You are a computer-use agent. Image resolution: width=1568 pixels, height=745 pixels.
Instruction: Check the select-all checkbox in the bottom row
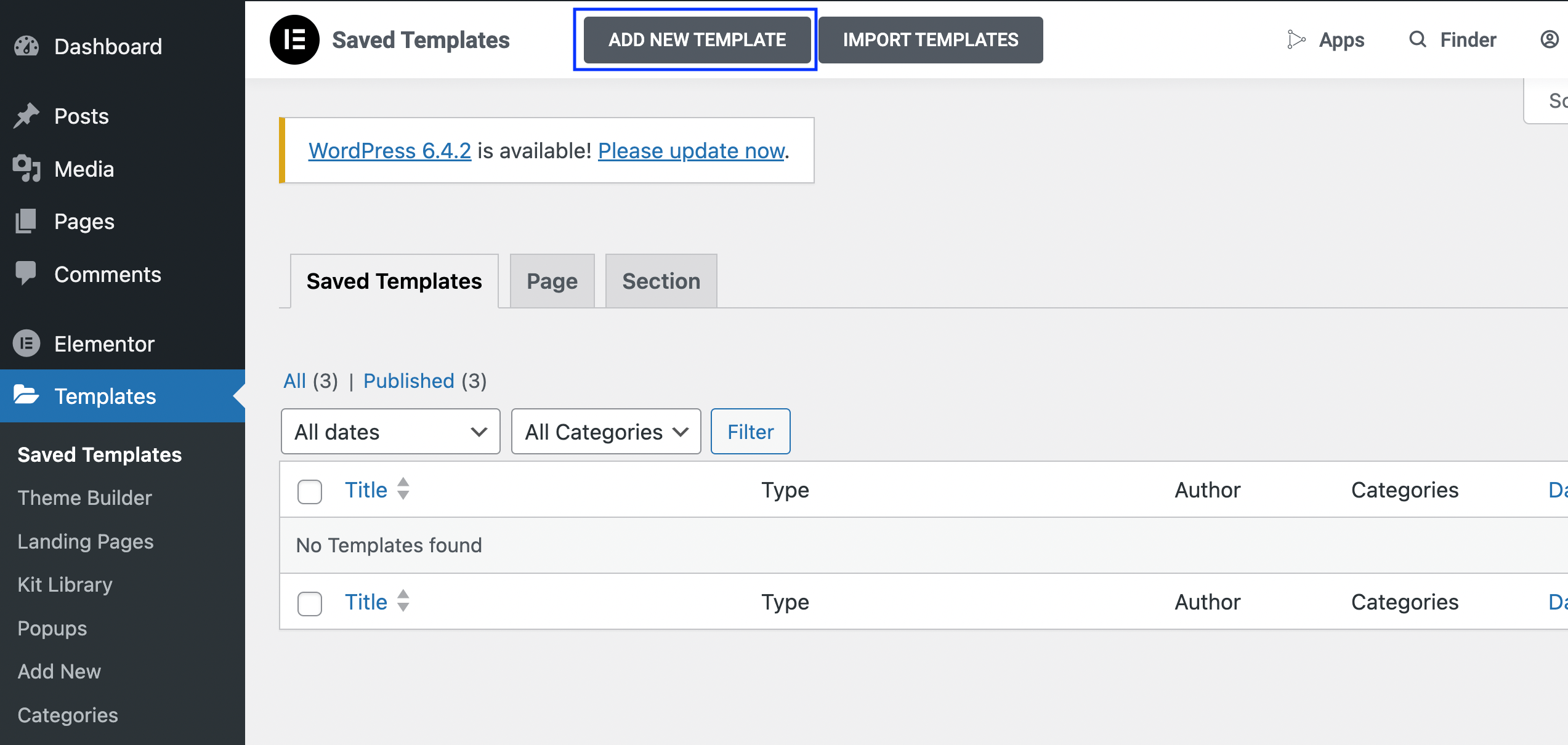click(x=309, y=603)
